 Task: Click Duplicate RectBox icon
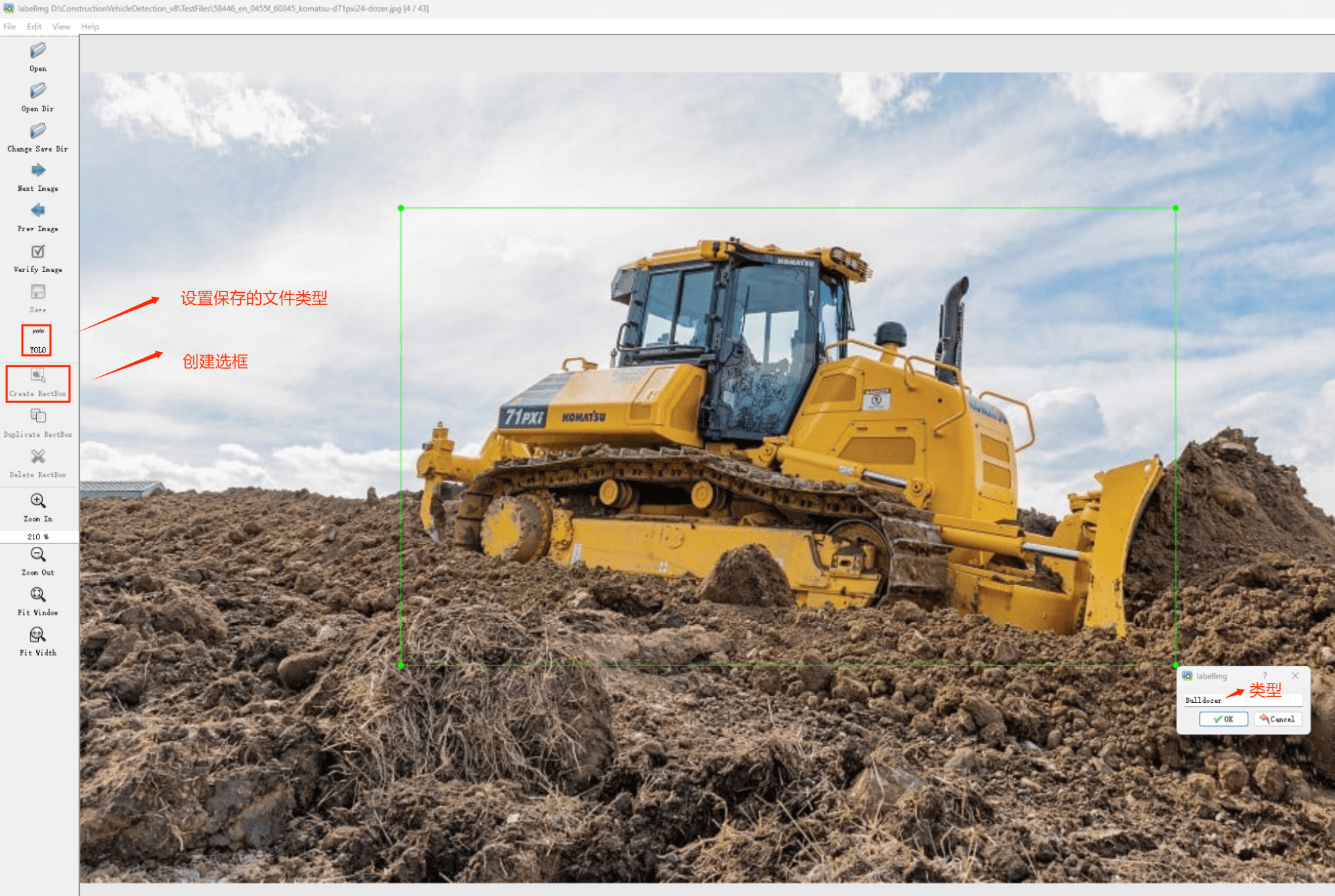pos(38,417)
